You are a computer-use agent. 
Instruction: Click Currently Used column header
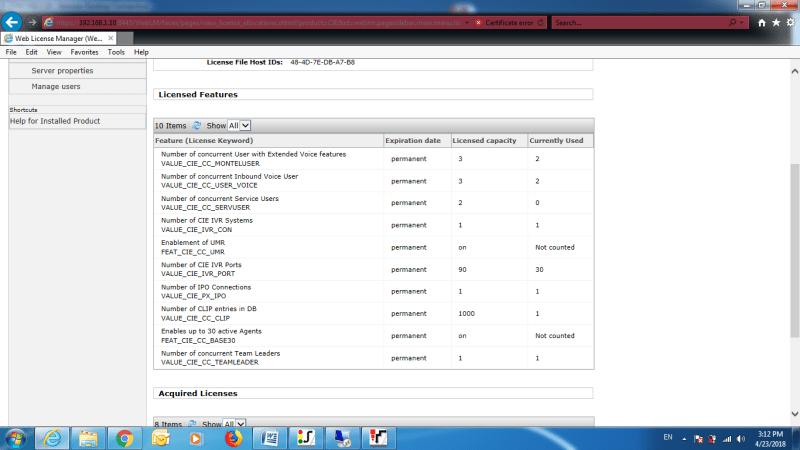click(556, 140)
